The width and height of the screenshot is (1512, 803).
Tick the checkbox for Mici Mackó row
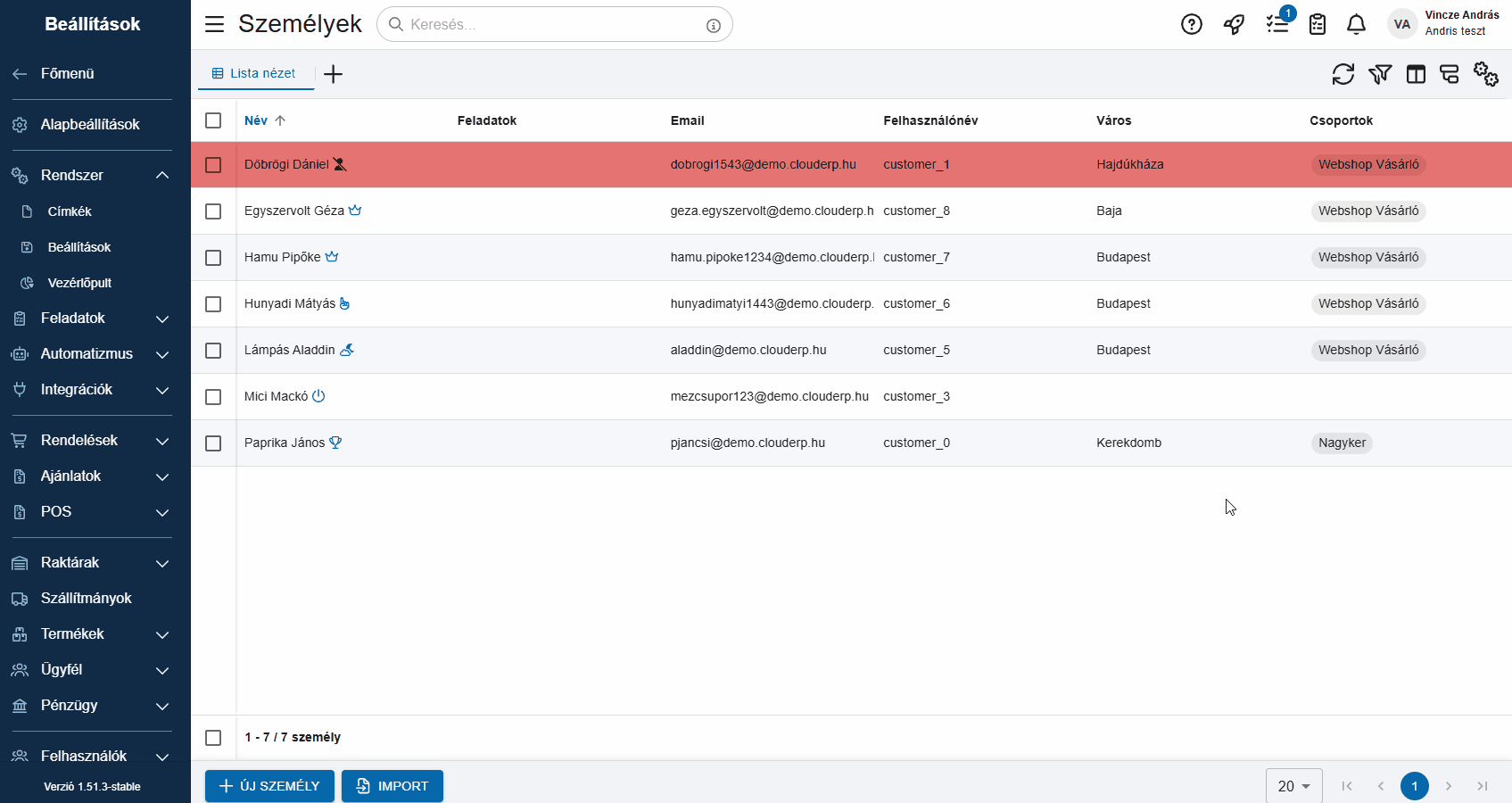pos(213,397)
